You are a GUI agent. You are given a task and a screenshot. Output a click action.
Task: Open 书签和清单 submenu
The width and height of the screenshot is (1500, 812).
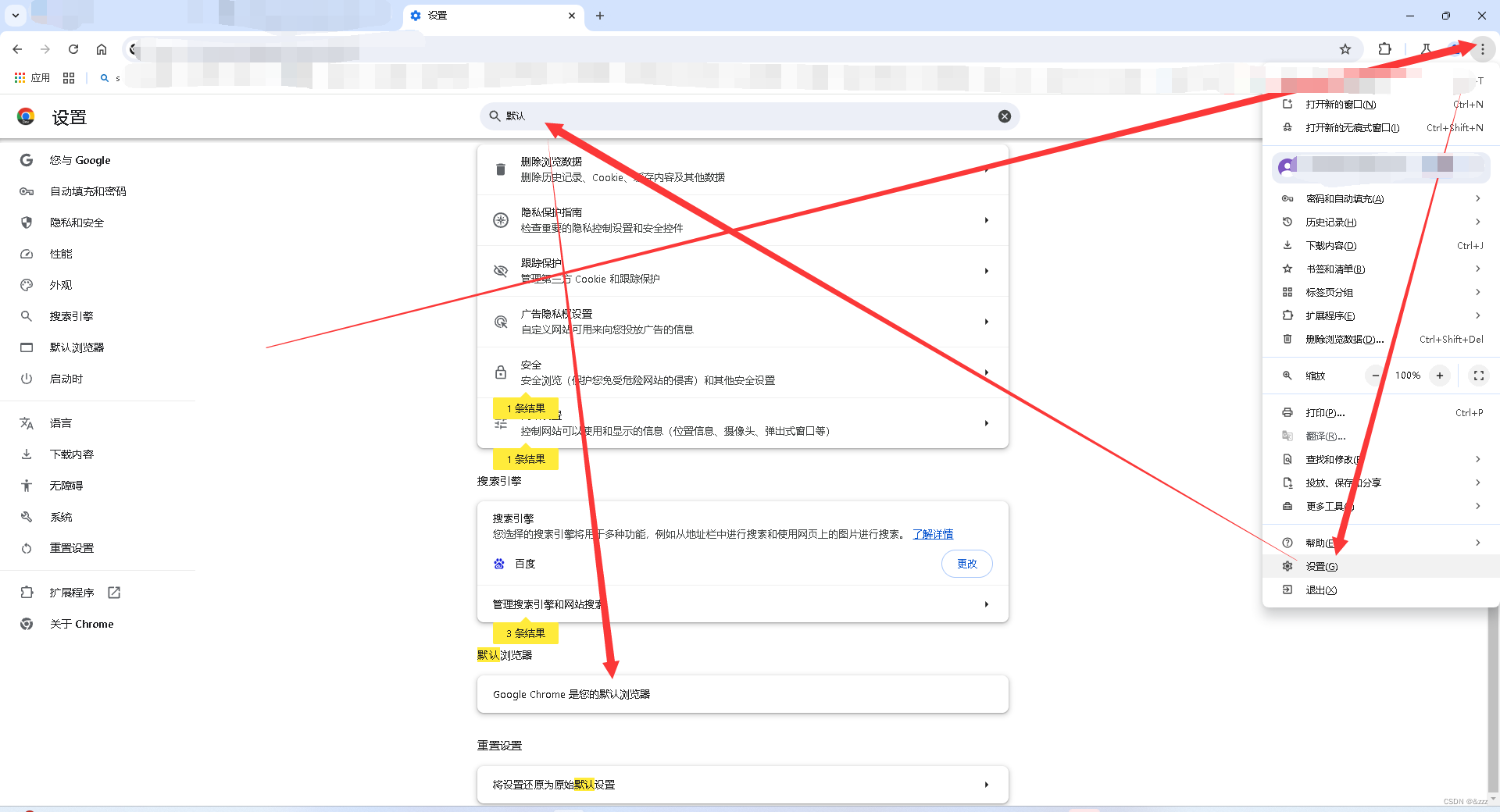(x=1380, y=269)
